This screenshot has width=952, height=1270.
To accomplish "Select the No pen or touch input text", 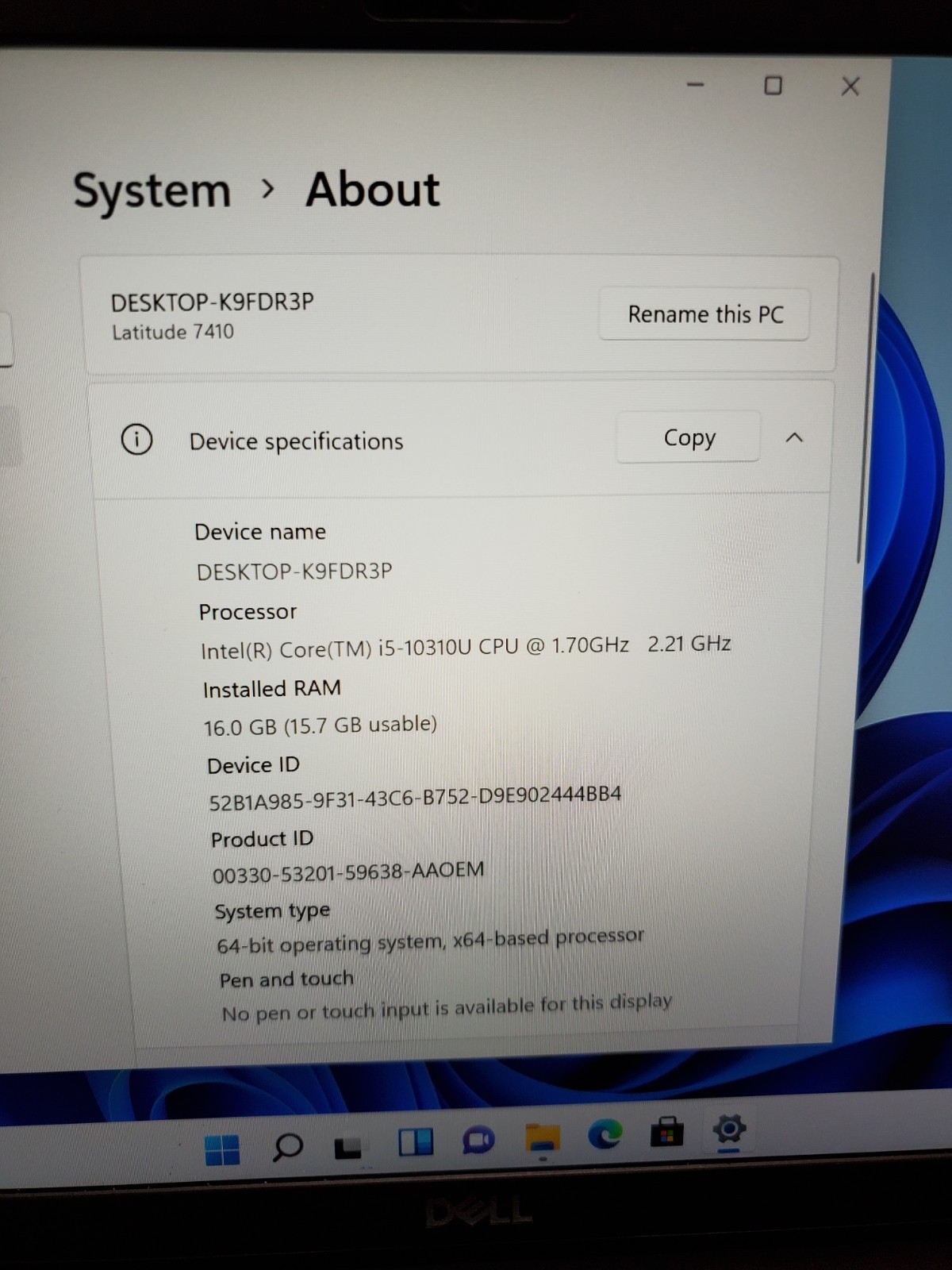I will coord(447,1007).
